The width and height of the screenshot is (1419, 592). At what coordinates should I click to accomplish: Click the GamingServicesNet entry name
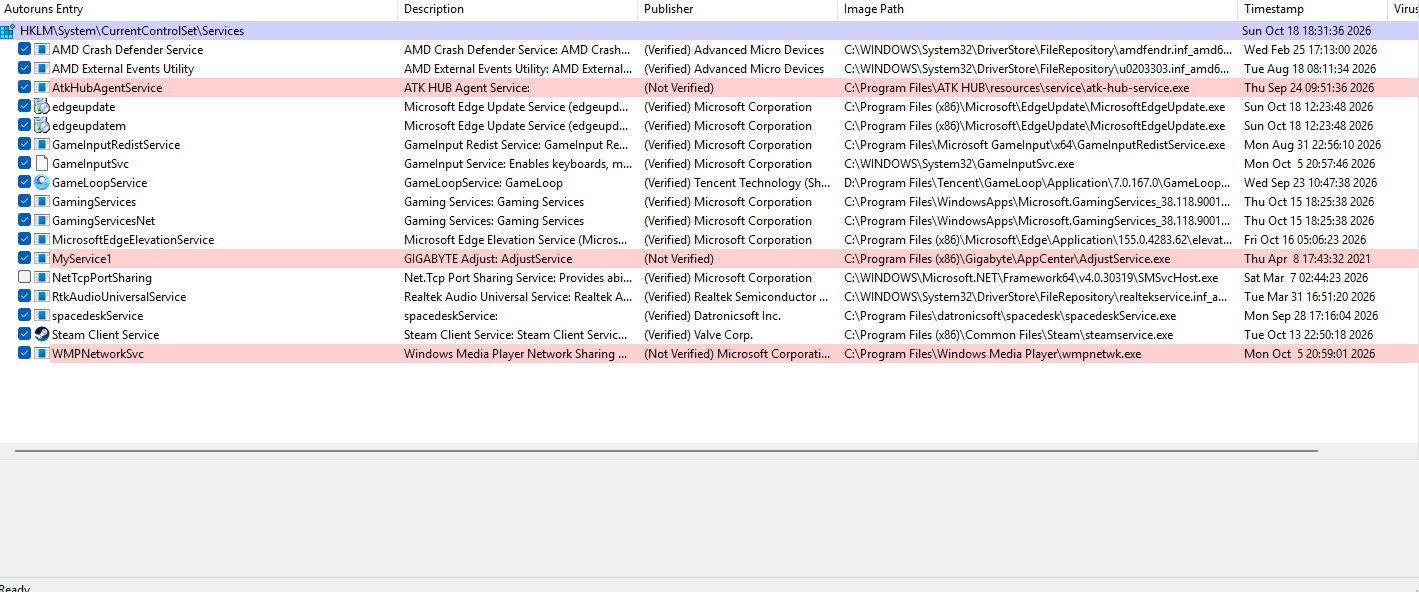pos(103,221)
